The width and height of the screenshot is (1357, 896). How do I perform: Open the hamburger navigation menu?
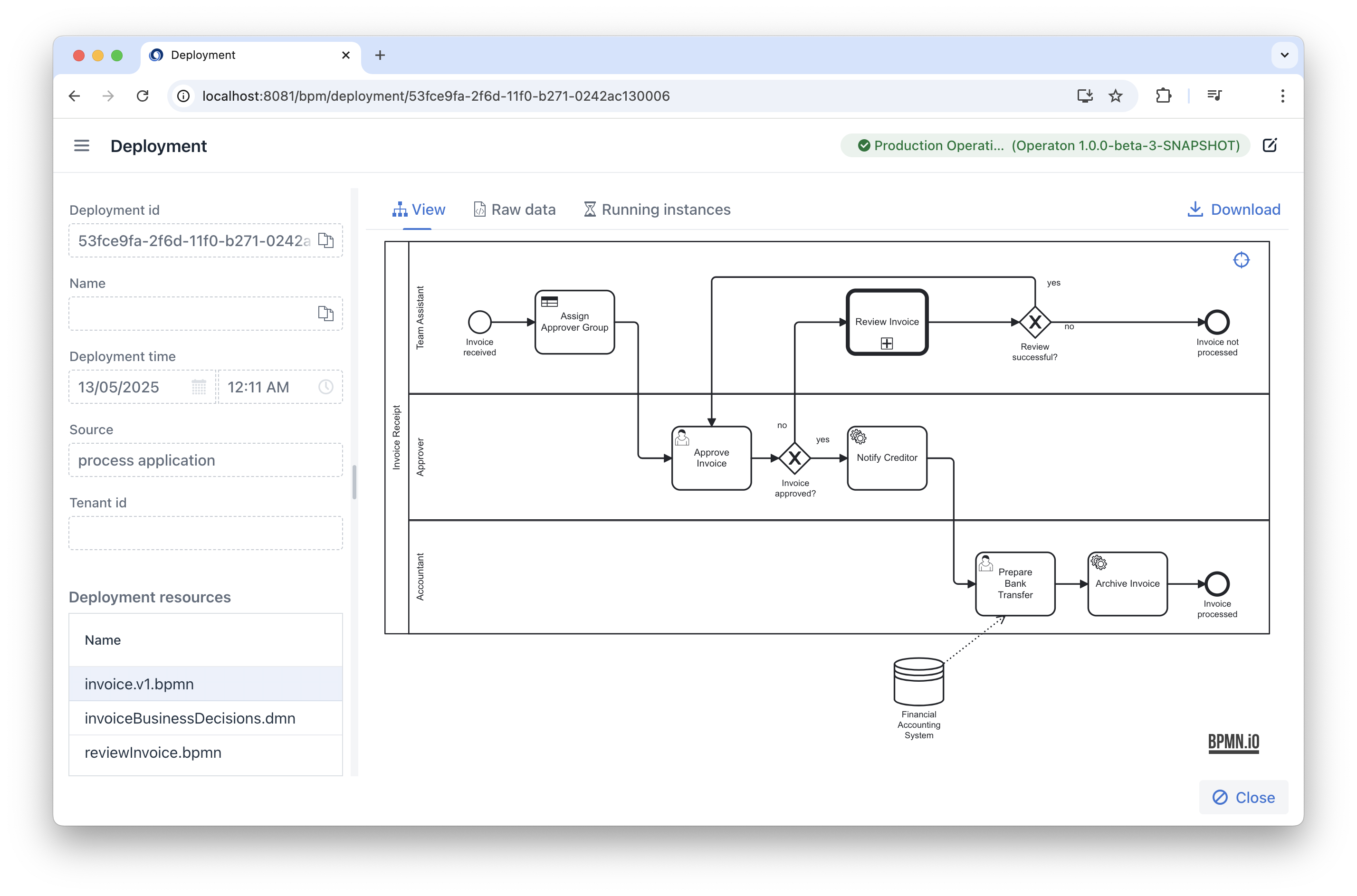(82, 146)
